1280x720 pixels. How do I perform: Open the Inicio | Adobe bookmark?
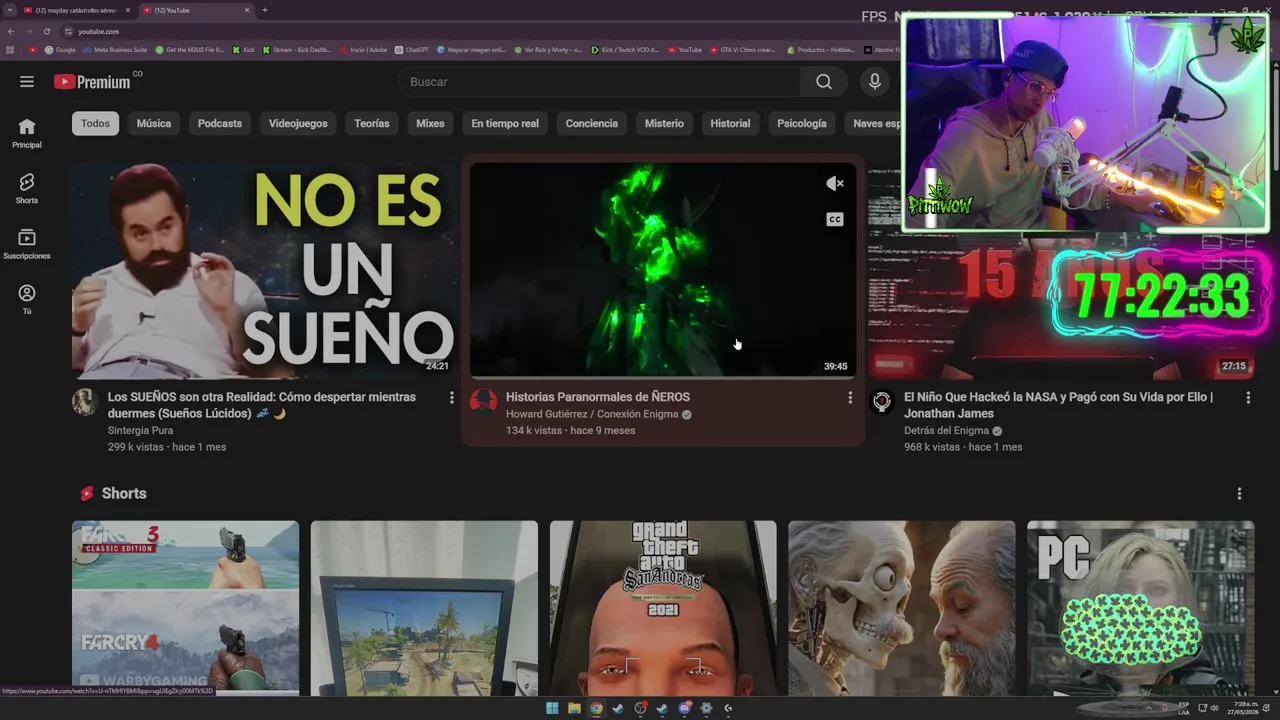point(364,49)
